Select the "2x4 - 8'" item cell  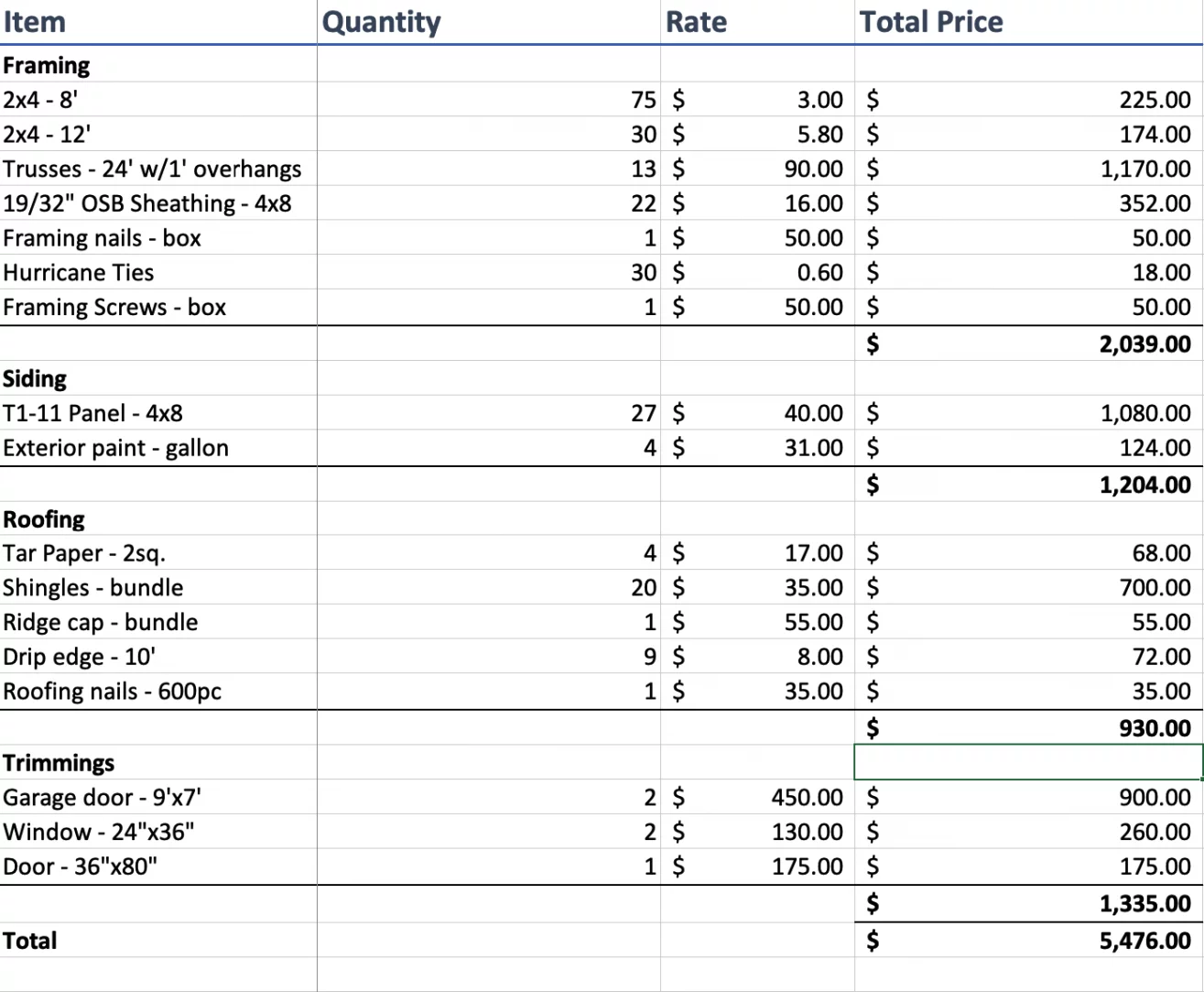[158, 100]
